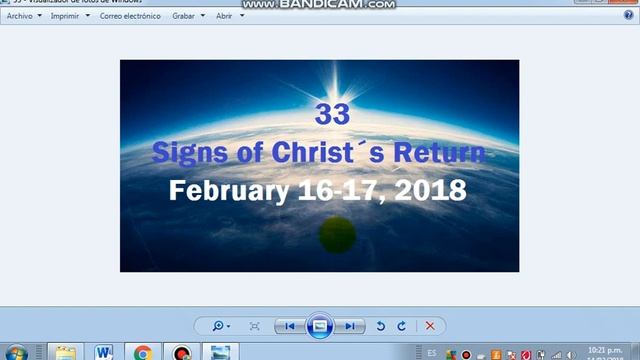
Task: Open Microsoft Word from the taskbar
Action: point(104,352)
